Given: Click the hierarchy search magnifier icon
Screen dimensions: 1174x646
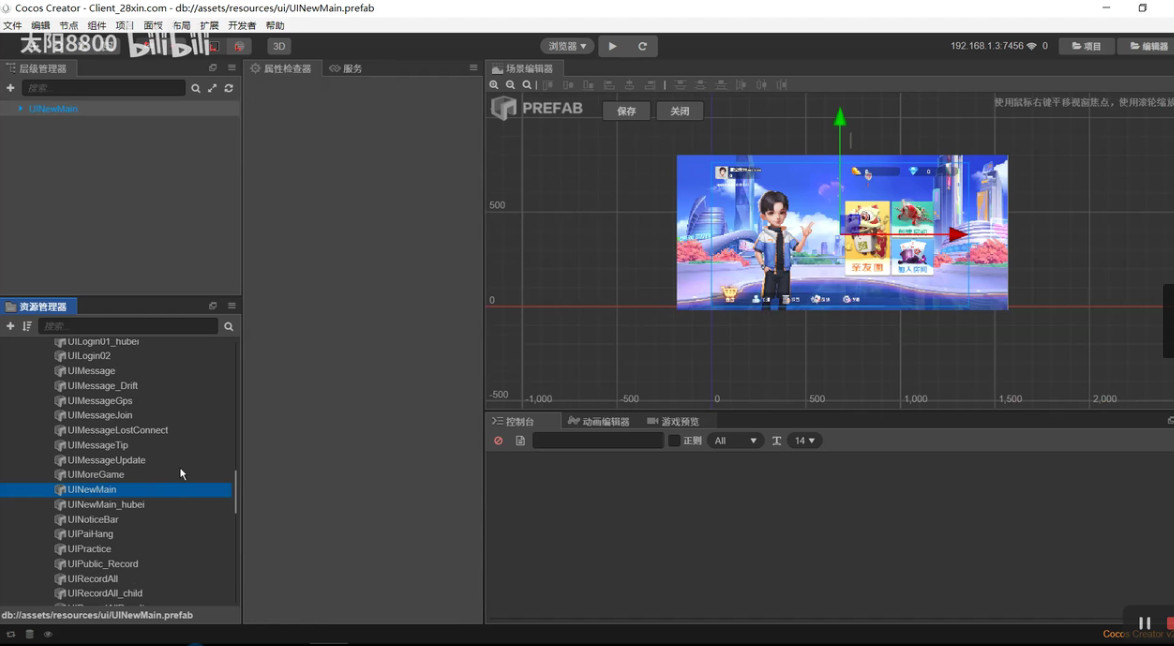Looking at the screenshot, I should [x=195, y=88].
